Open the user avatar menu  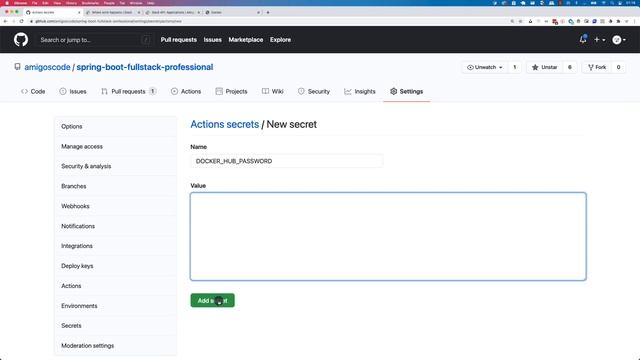click(619, 40)
